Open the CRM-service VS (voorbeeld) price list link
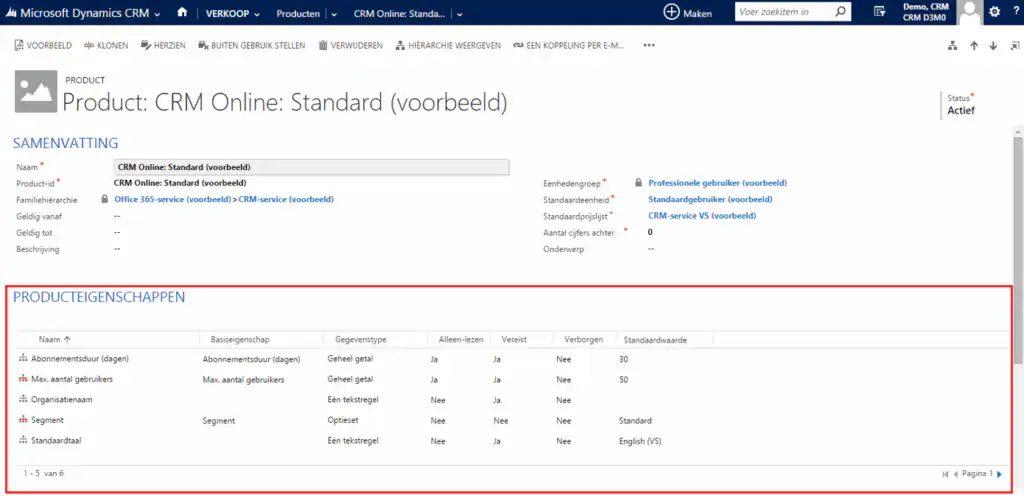 click(x=702, y=215)
